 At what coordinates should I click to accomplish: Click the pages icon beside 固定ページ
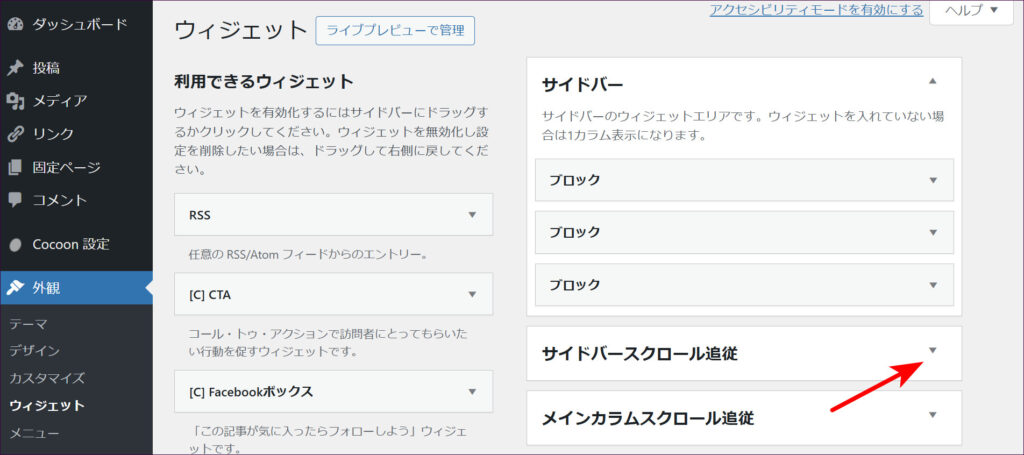pyautogui.click(x=15, y=167)
